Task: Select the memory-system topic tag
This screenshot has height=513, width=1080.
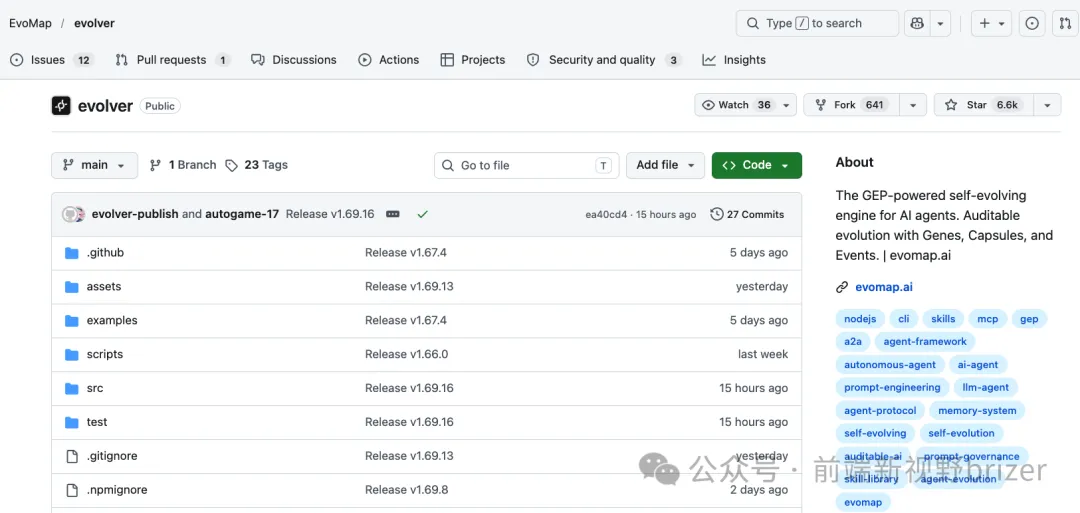Action: 977,410
